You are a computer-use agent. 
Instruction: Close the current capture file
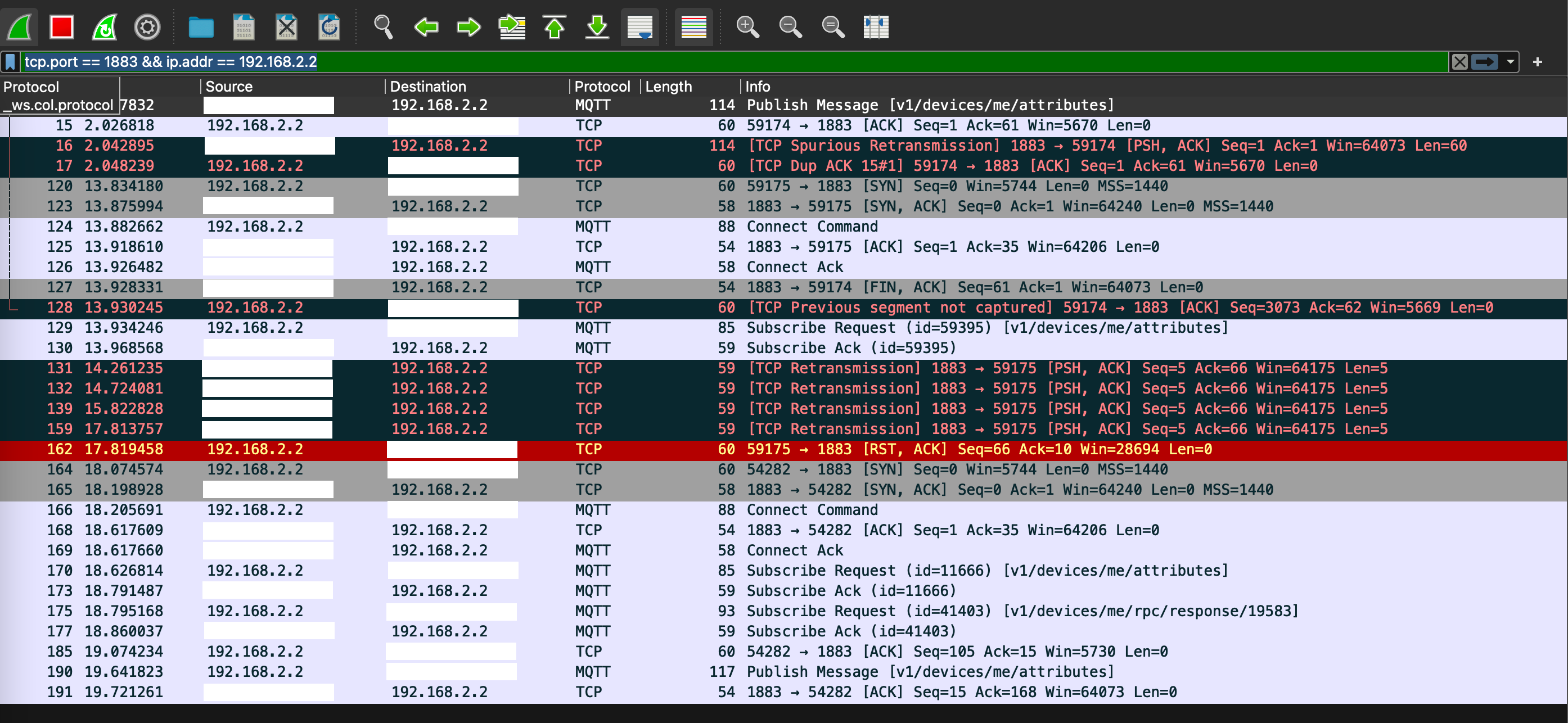286,27
